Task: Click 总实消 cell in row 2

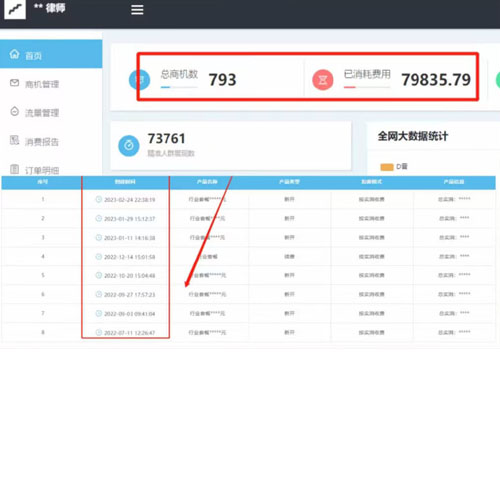Action: coord(454,218)
